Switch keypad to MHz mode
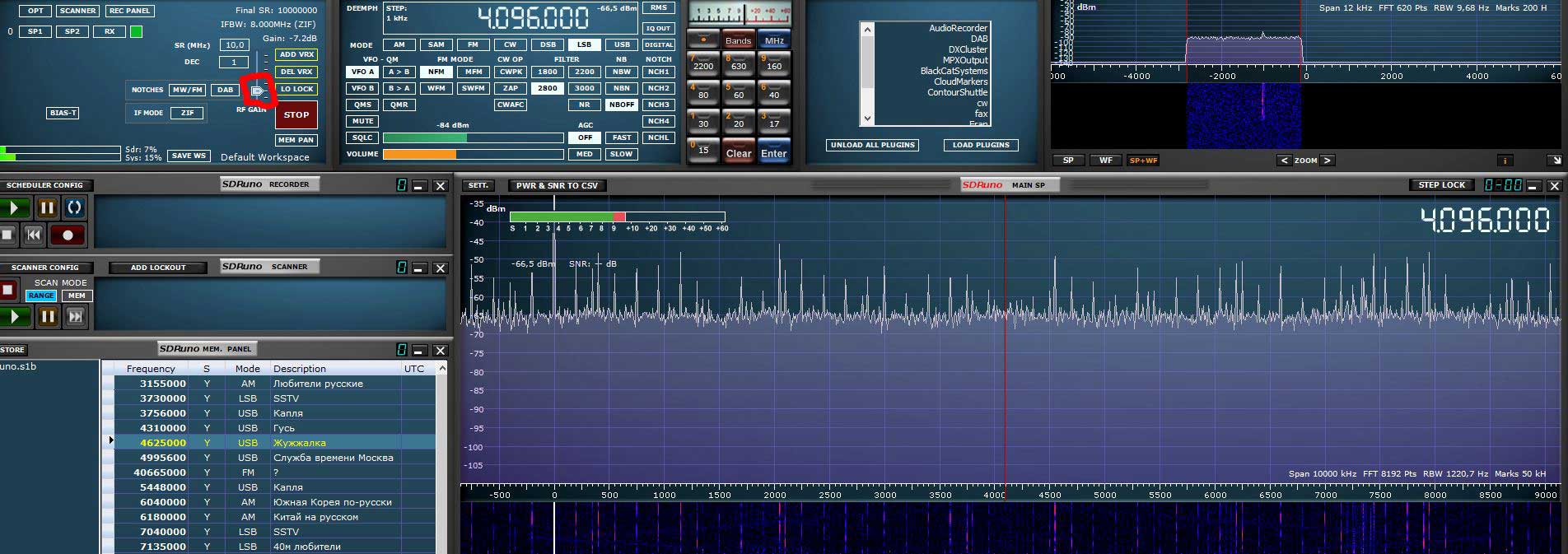Viewport: 1568px width, 554px height. [x=774, y=40]
